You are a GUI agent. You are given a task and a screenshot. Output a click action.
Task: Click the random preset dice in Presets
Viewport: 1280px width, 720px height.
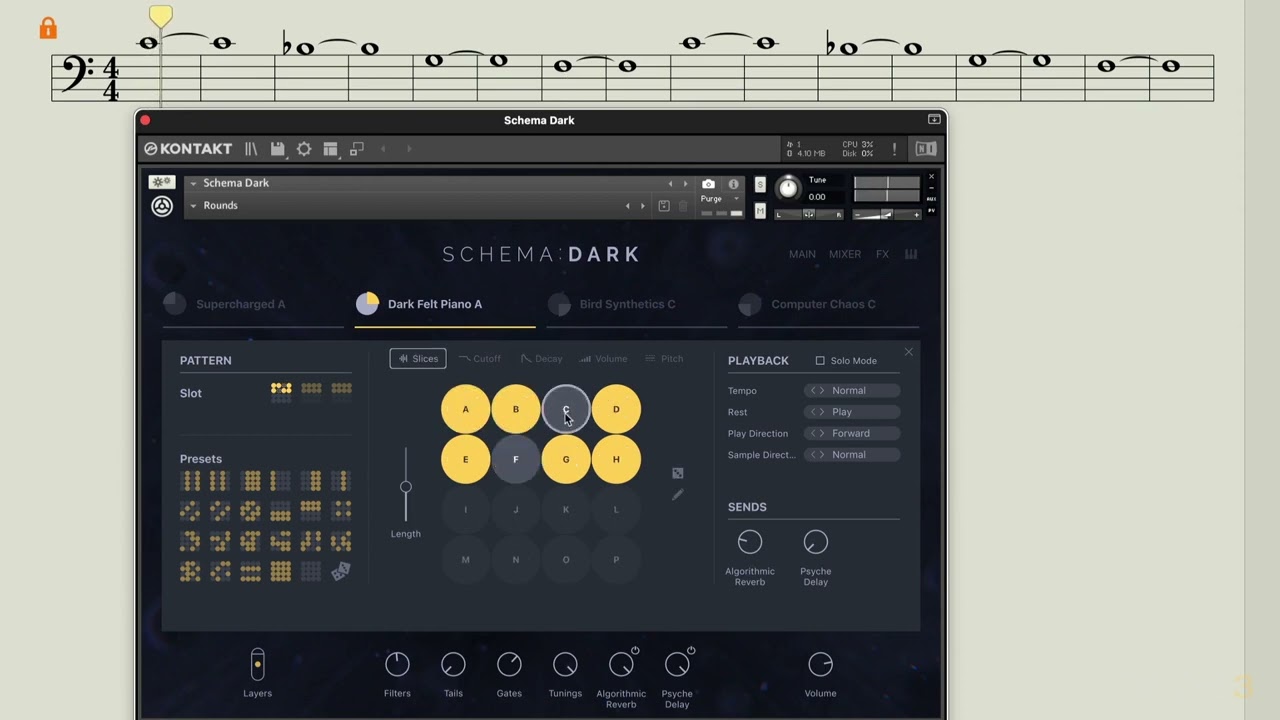[341, 571]
